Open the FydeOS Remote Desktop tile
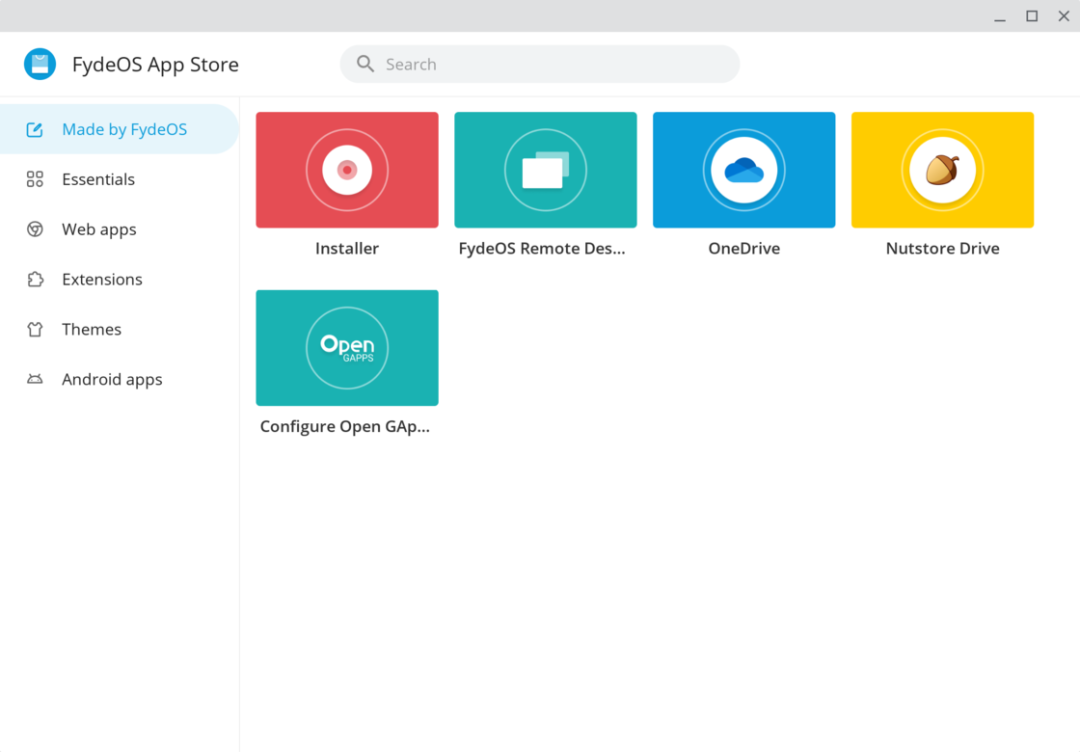1080x752 pixels. [x=546, y=170]
